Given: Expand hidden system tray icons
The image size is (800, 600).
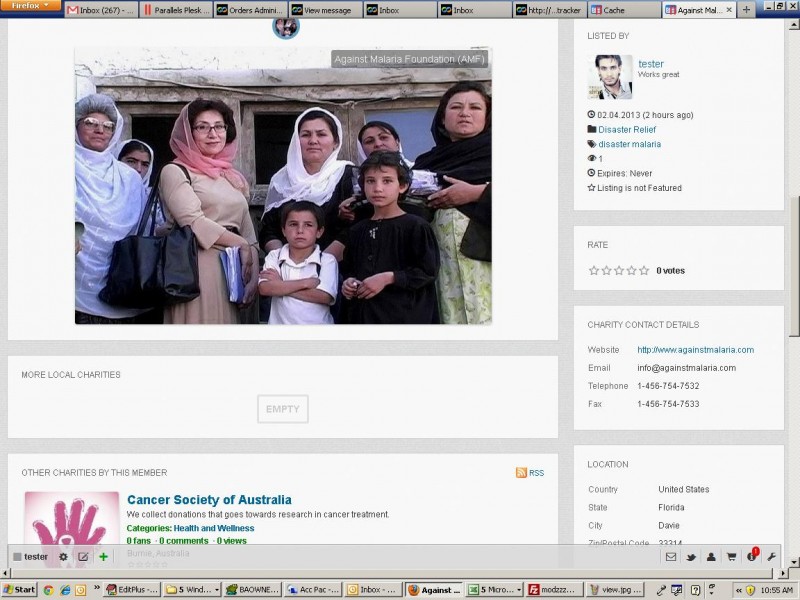Looking at the screenshot, I should coord(738,590).
